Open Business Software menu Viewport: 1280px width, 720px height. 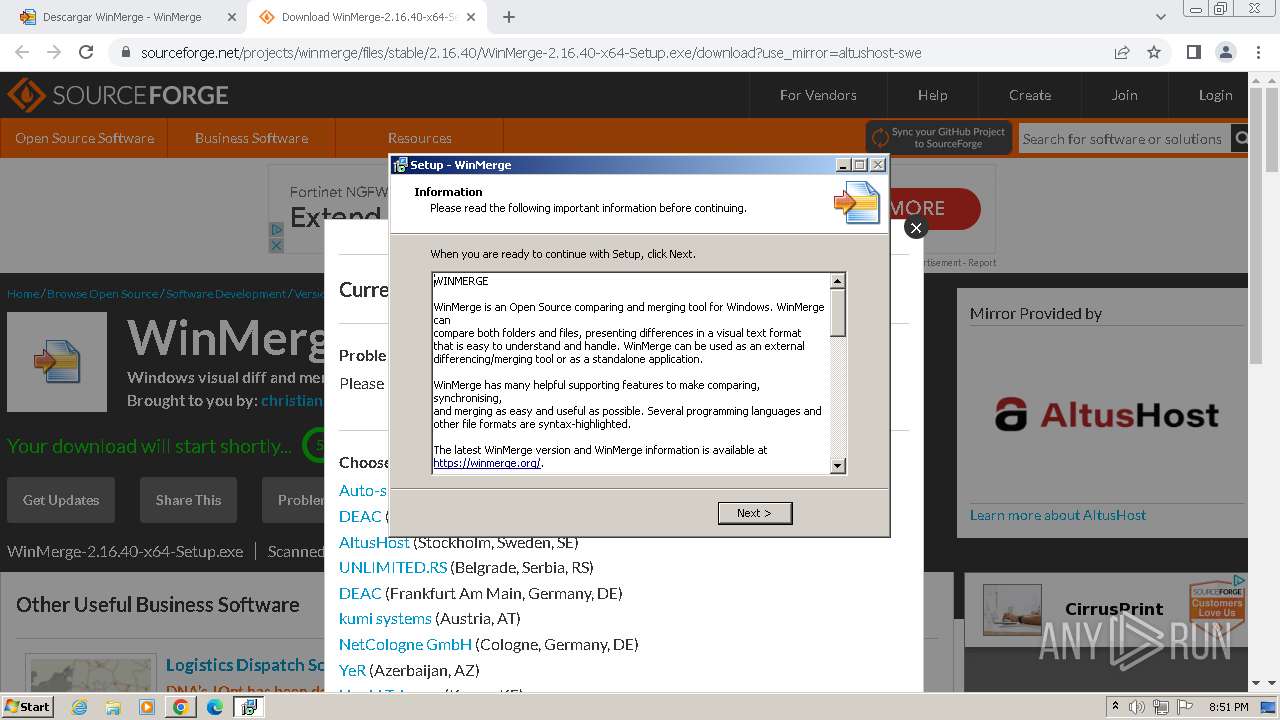coord(251,138)
